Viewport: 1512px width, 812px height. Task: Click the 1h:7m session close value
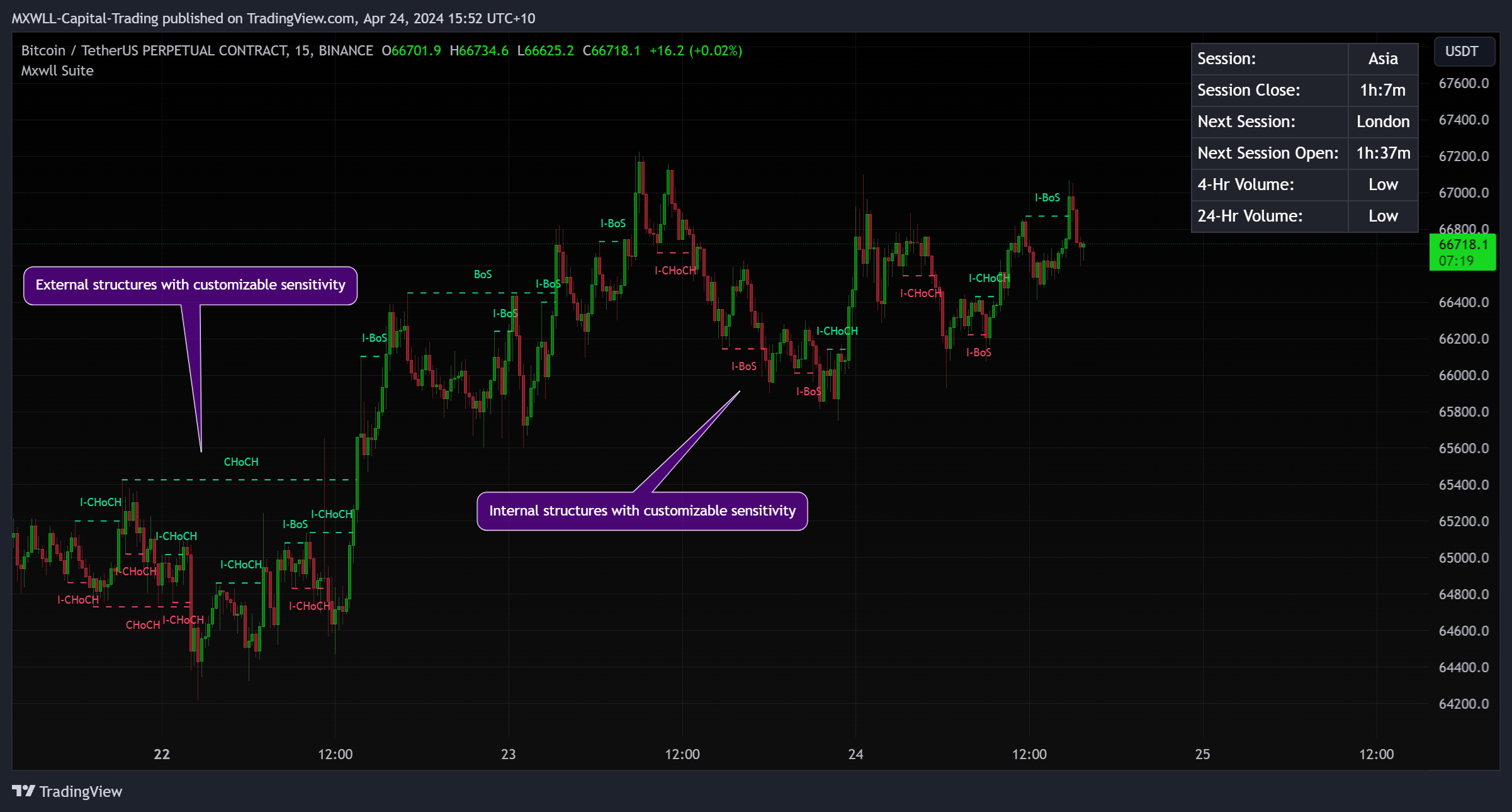(1383, 90)
